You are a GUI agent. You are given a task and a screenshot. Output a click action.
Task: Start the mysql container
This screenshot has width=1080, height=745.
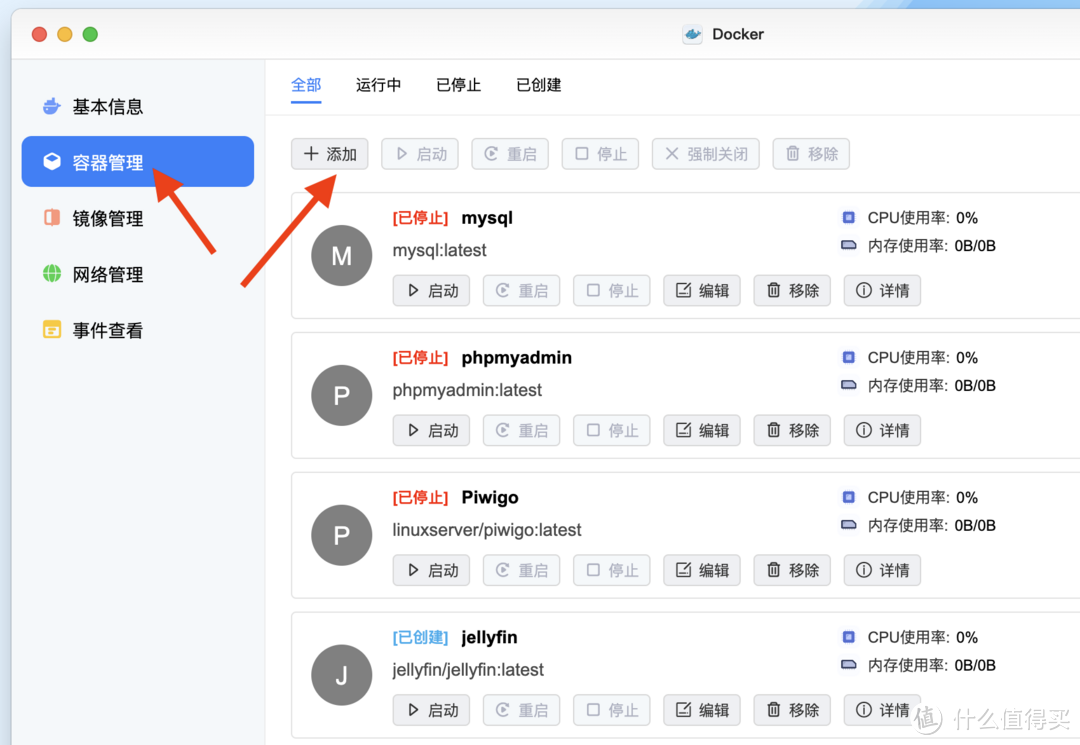(x=431, y=291)
